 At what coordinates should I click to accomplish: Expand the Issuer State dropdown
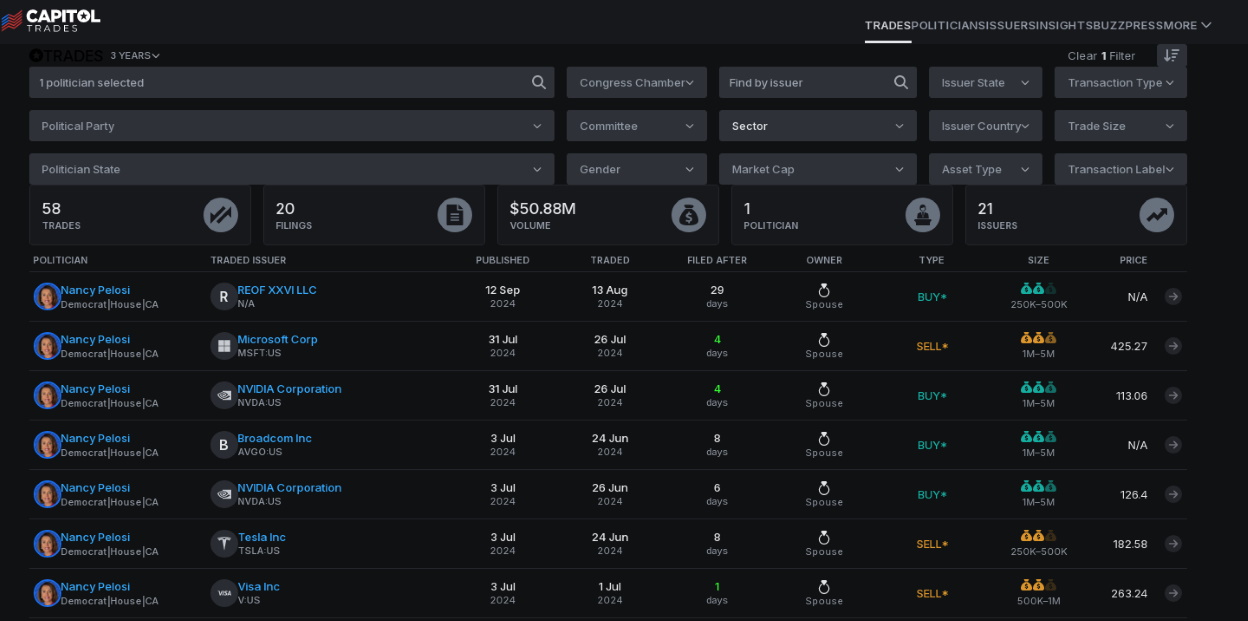(x=985, y=82)
